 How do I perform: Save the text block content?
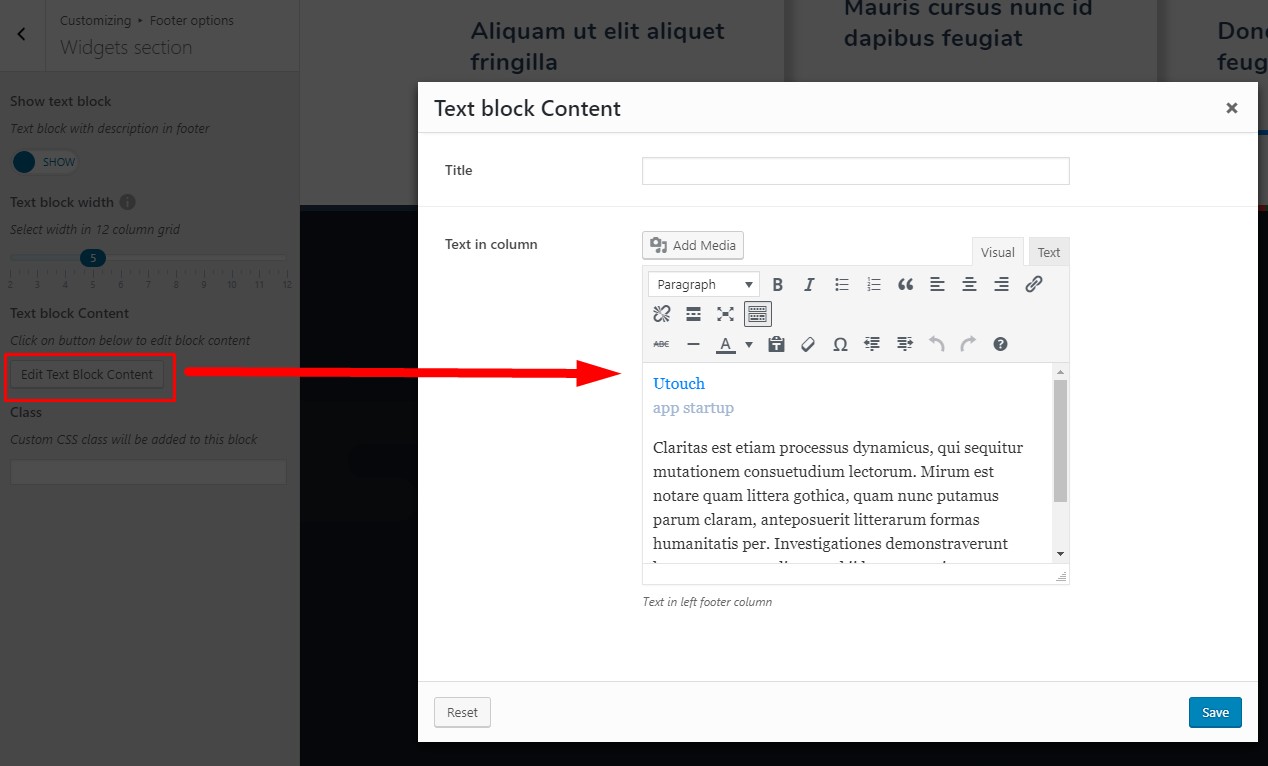(x=1215, y=712)
